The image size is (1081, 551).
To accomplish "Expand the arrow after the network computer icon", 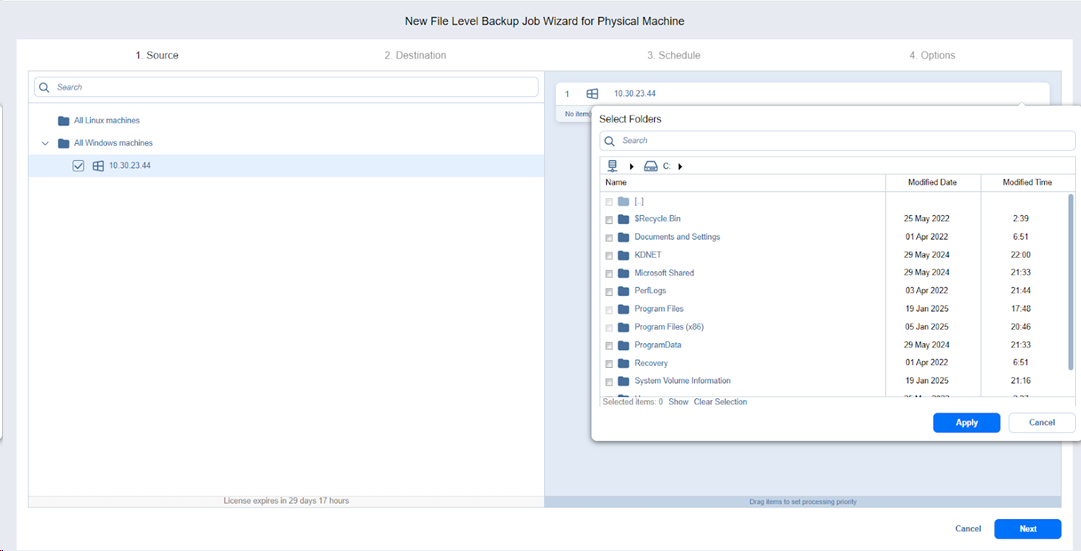I will coord(632,166).
